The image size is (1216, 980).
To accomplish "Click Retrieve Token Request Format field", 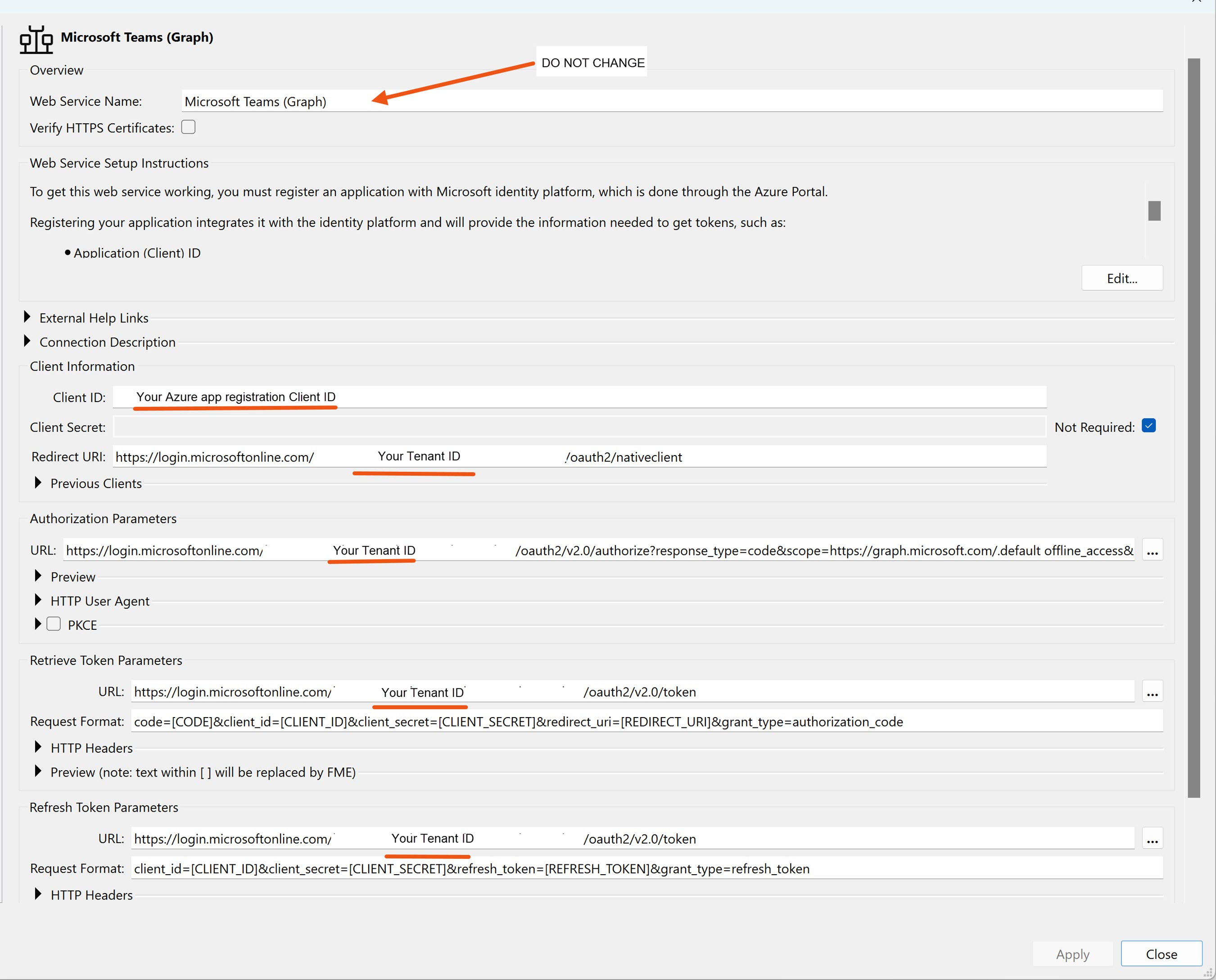I will [647, 722].
